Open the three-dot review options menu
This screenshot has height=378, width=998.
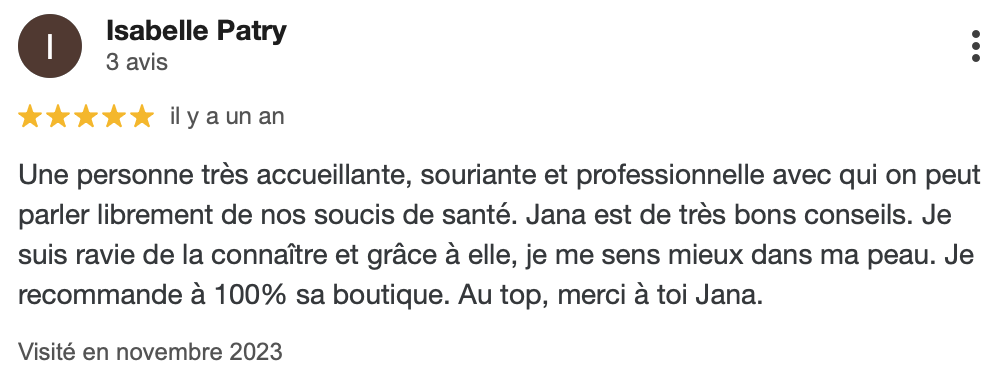pos(976,46)
